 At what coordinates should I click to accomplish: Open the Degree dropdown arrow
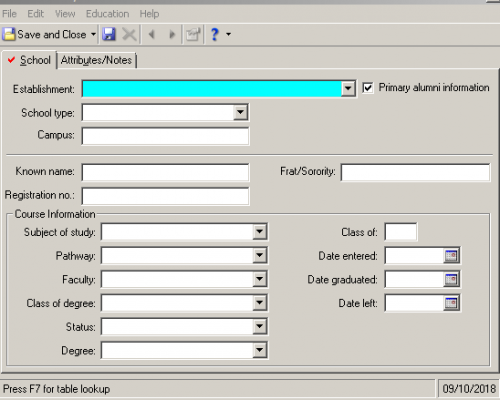point(259,350)
